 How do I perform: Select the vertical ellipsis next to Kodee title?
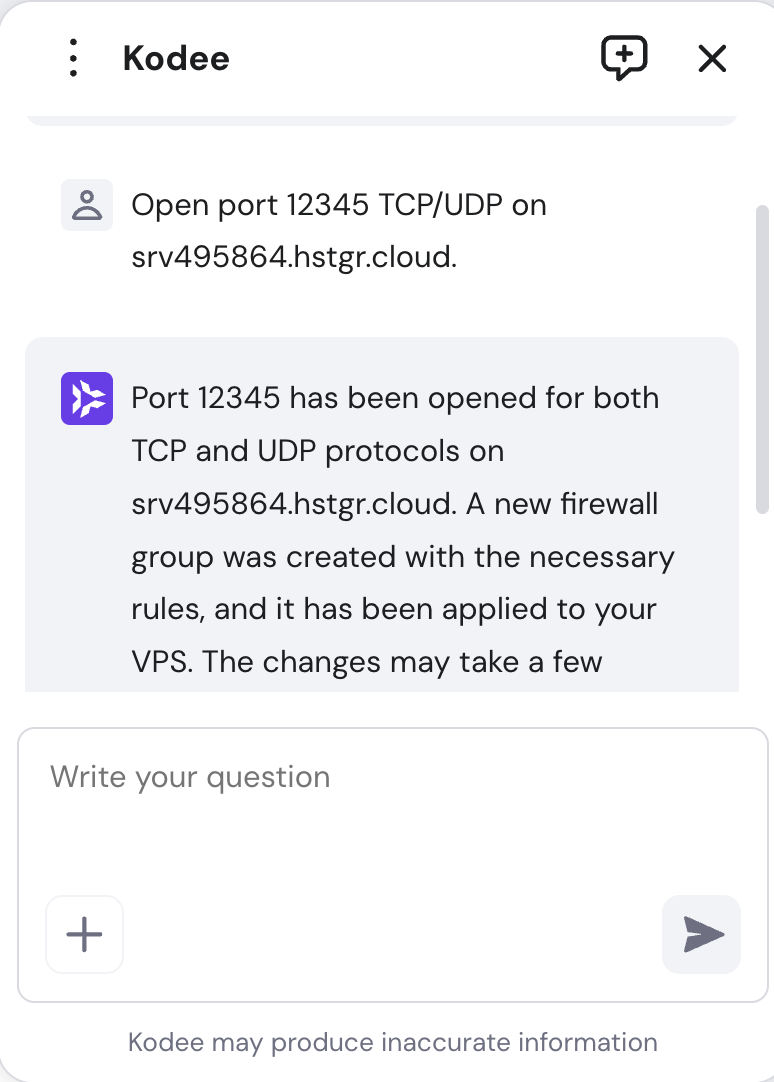[72, 58]
